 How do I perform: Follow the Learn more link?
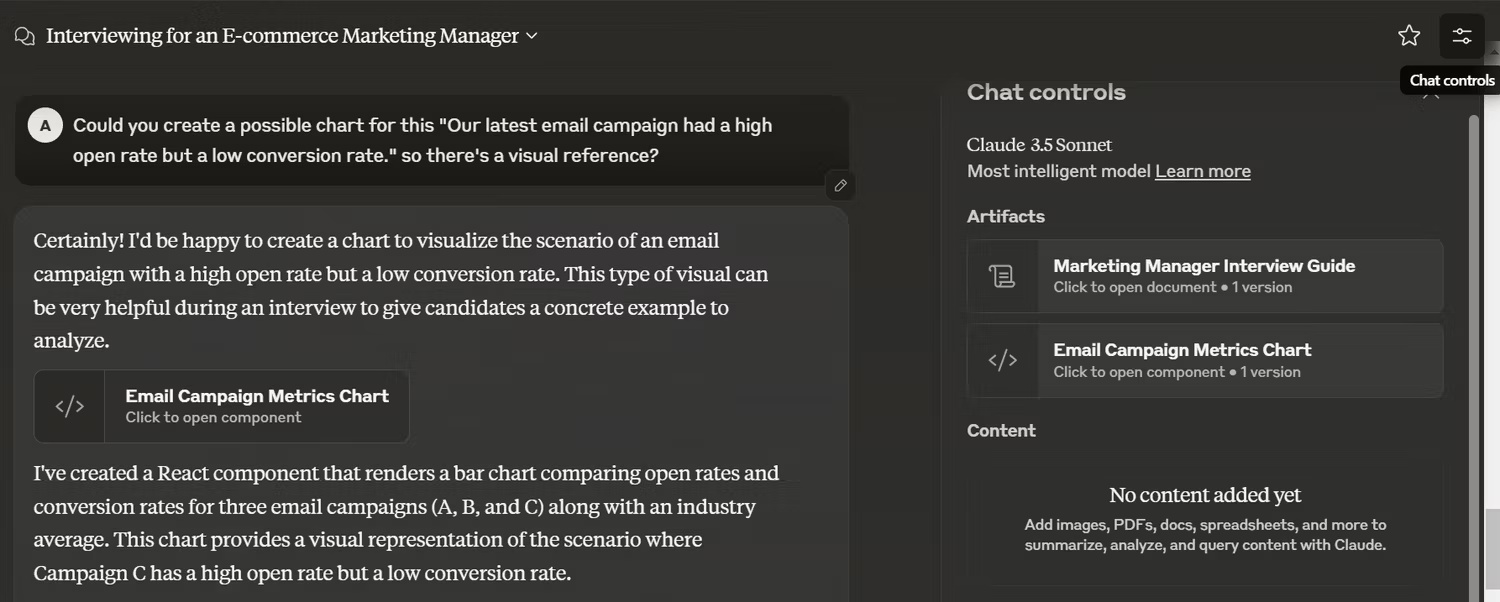[x=1202, y=171]
